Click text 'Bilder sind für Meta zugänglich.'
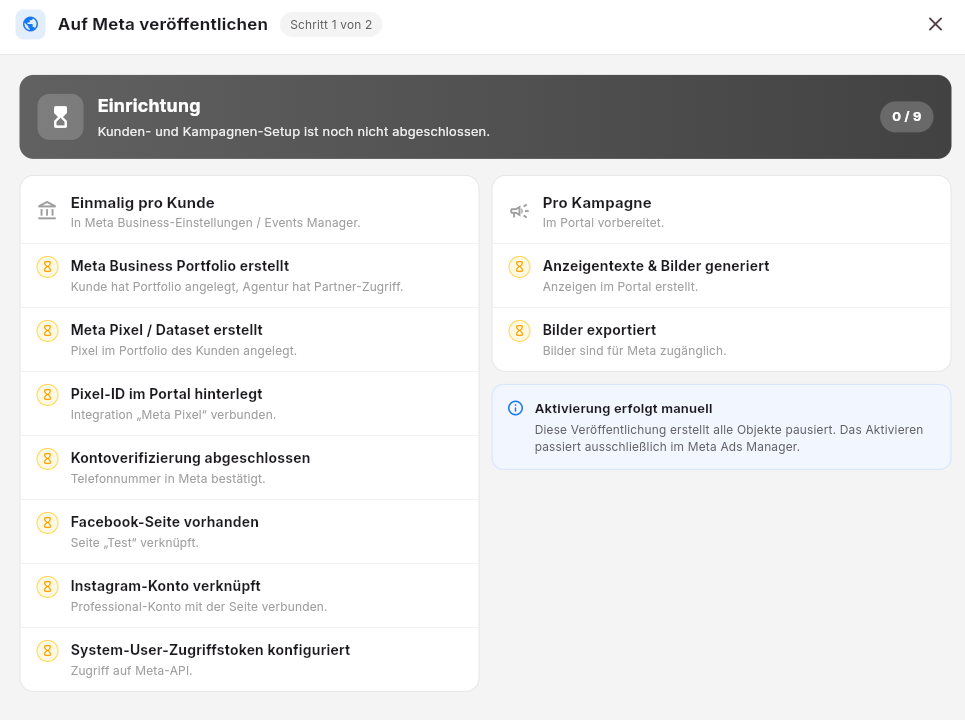 pyautogui.click(x=635, y=351)
